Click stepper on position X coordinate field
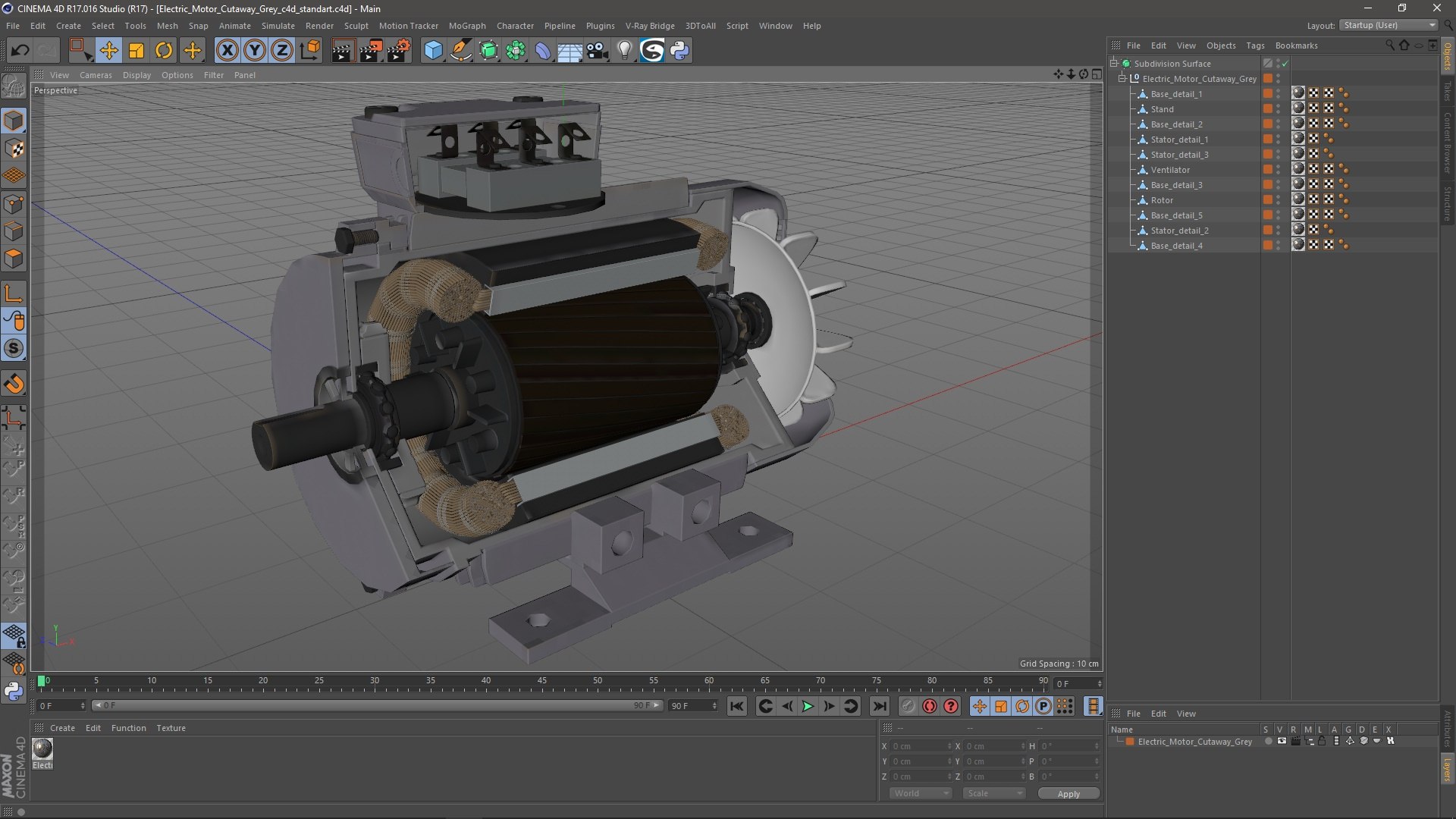This screenshot has width=1456, height=819. coord(949,746)
